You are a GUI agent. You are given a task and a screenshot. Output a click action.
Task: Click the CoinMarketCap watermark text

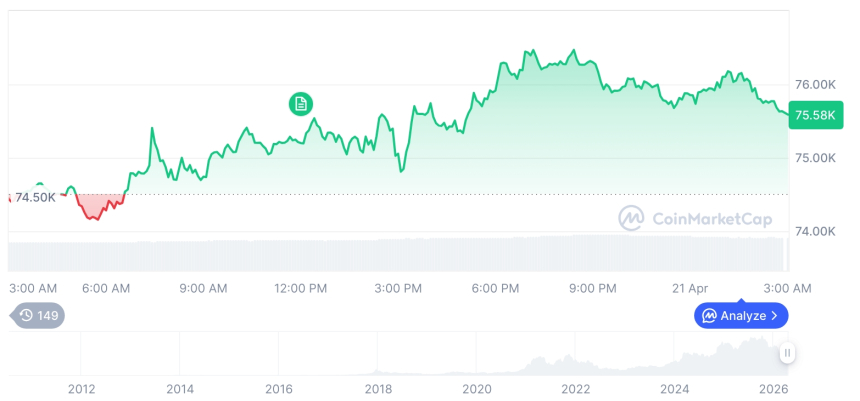[x=712, y=218]
